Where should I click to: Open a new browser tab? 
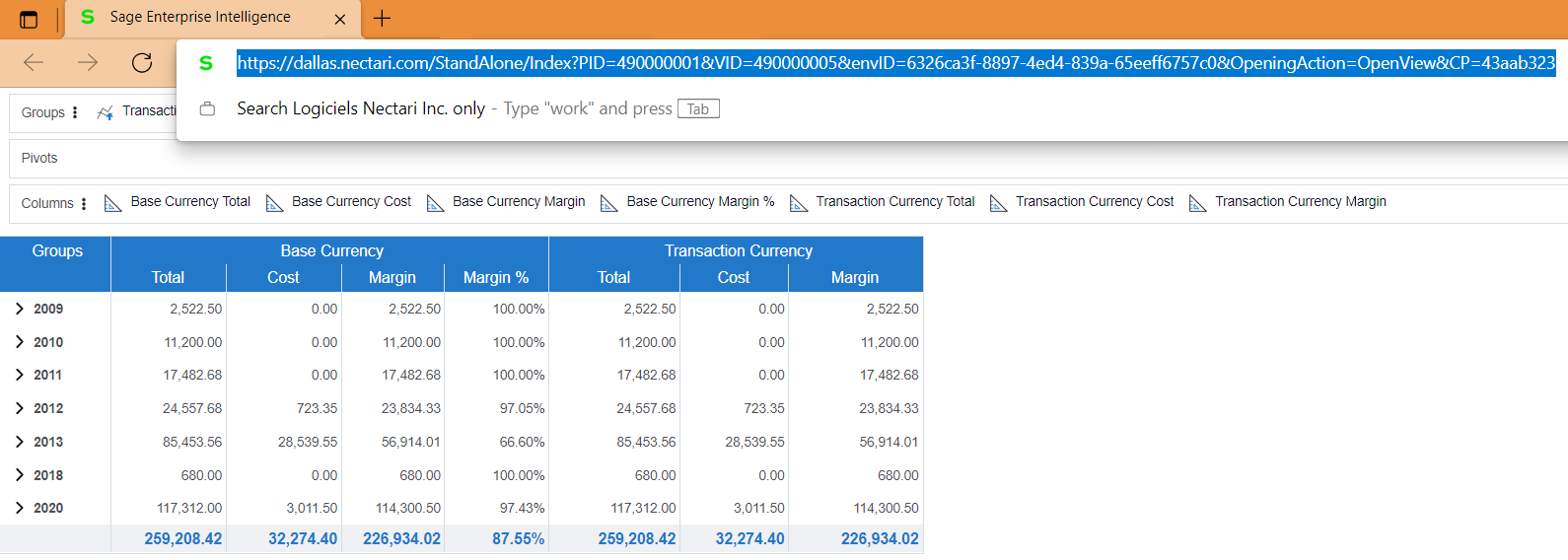[x=383, y=18]
